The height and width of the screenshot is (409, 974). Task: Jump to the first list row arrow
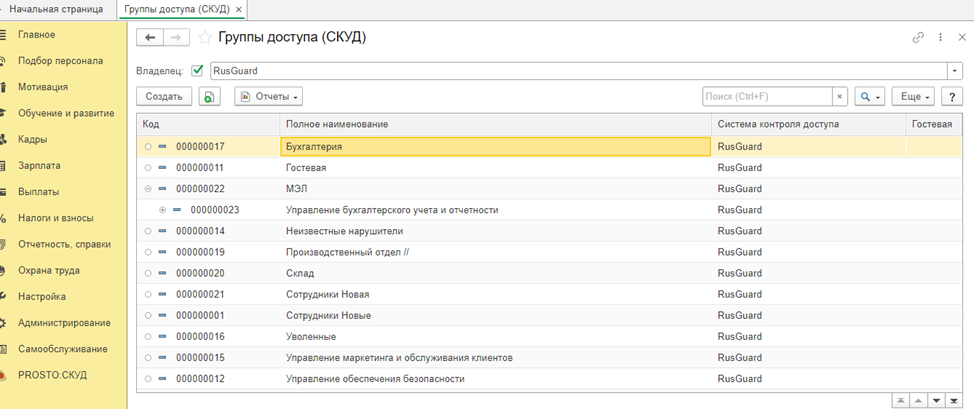click(901, 400)
